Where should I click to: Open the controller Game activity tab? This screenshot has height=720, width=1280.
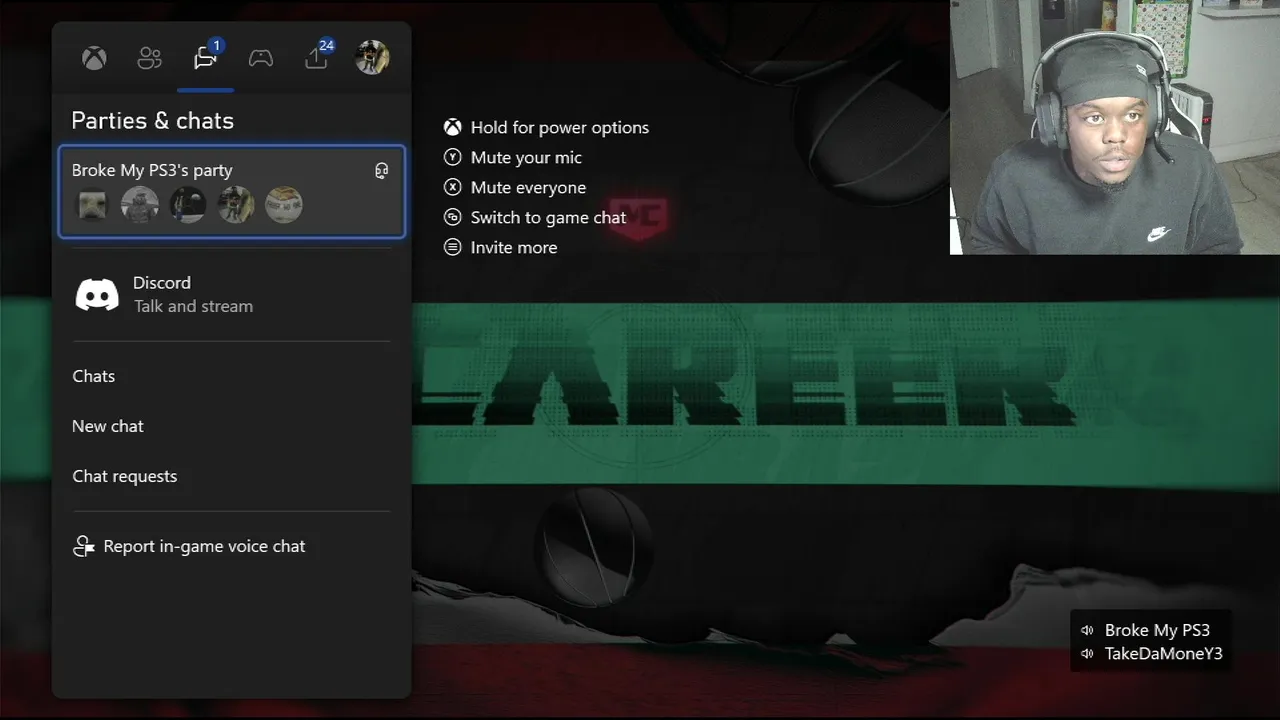point(261,58)
